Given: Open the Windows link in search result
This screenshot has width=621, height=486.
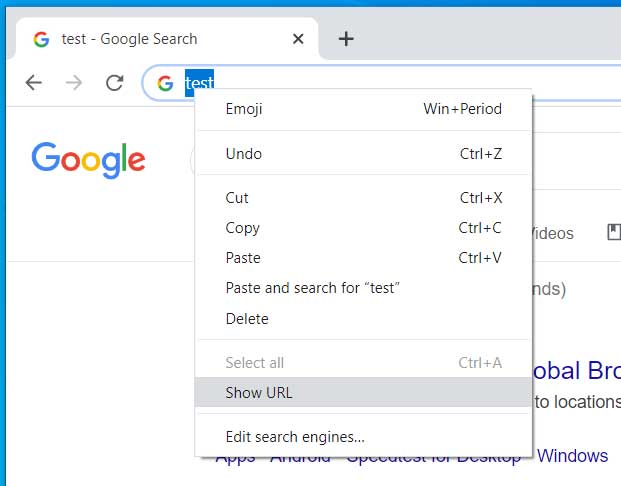Looking at the screenshot, I should point(572,456).
